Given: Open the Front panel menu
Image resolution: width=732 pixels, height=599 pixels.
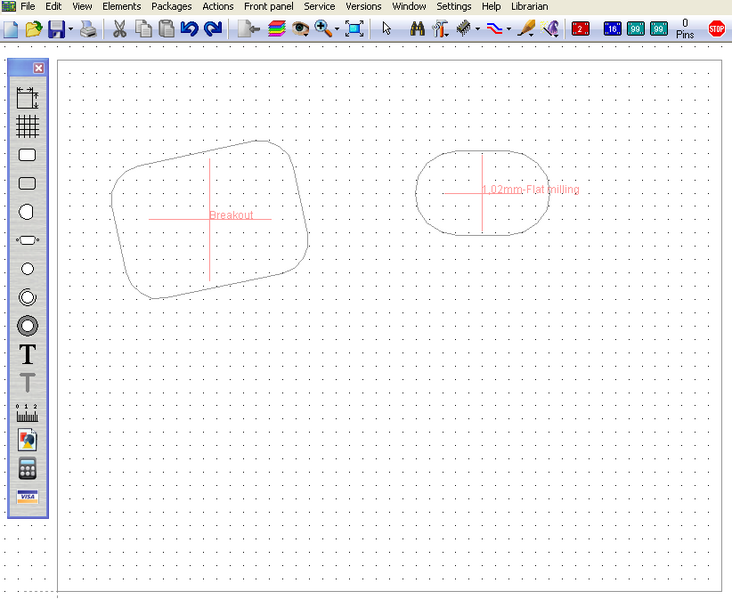Looking at the screenshot, I should (x=269, y=6).
